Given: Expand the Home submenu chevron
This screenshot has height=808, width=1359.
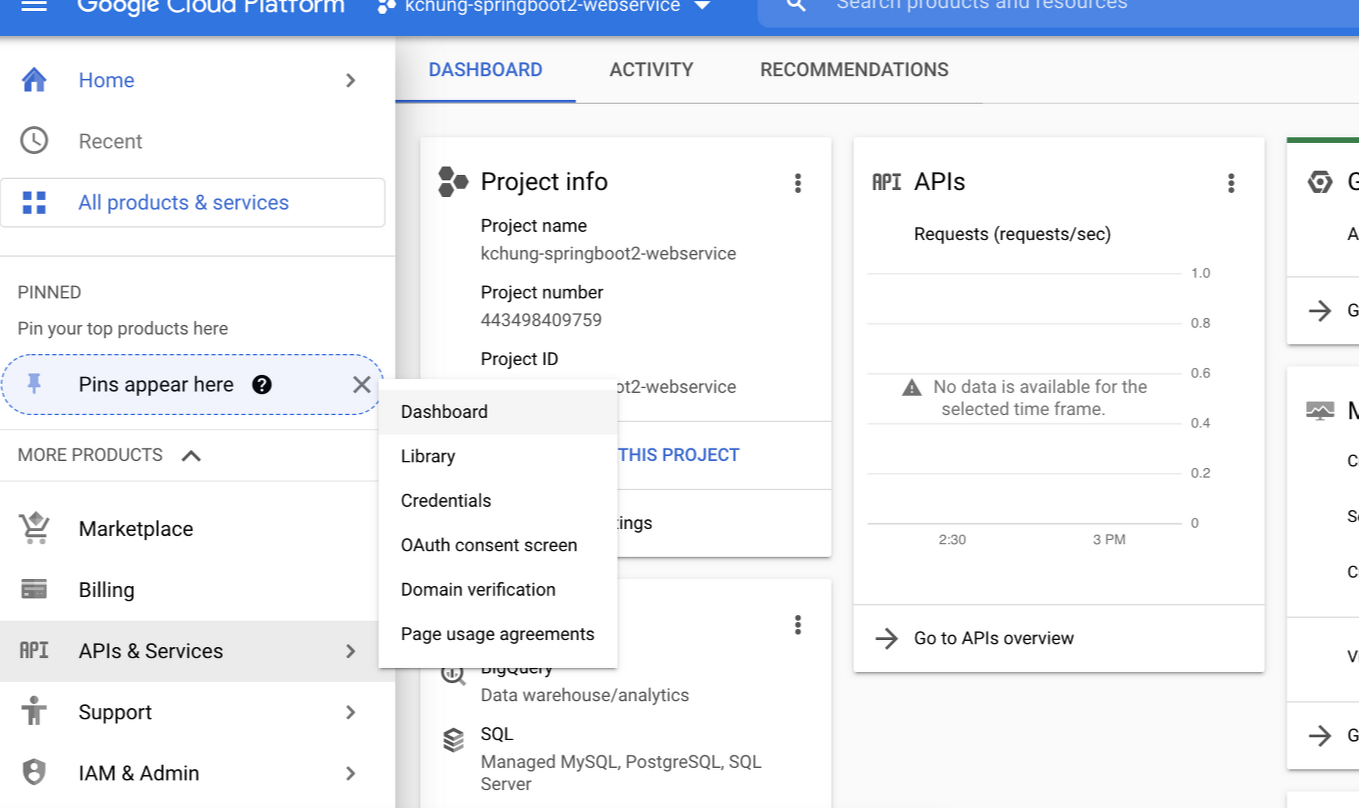Looking at the screenshot, I should tap(351, 80).
